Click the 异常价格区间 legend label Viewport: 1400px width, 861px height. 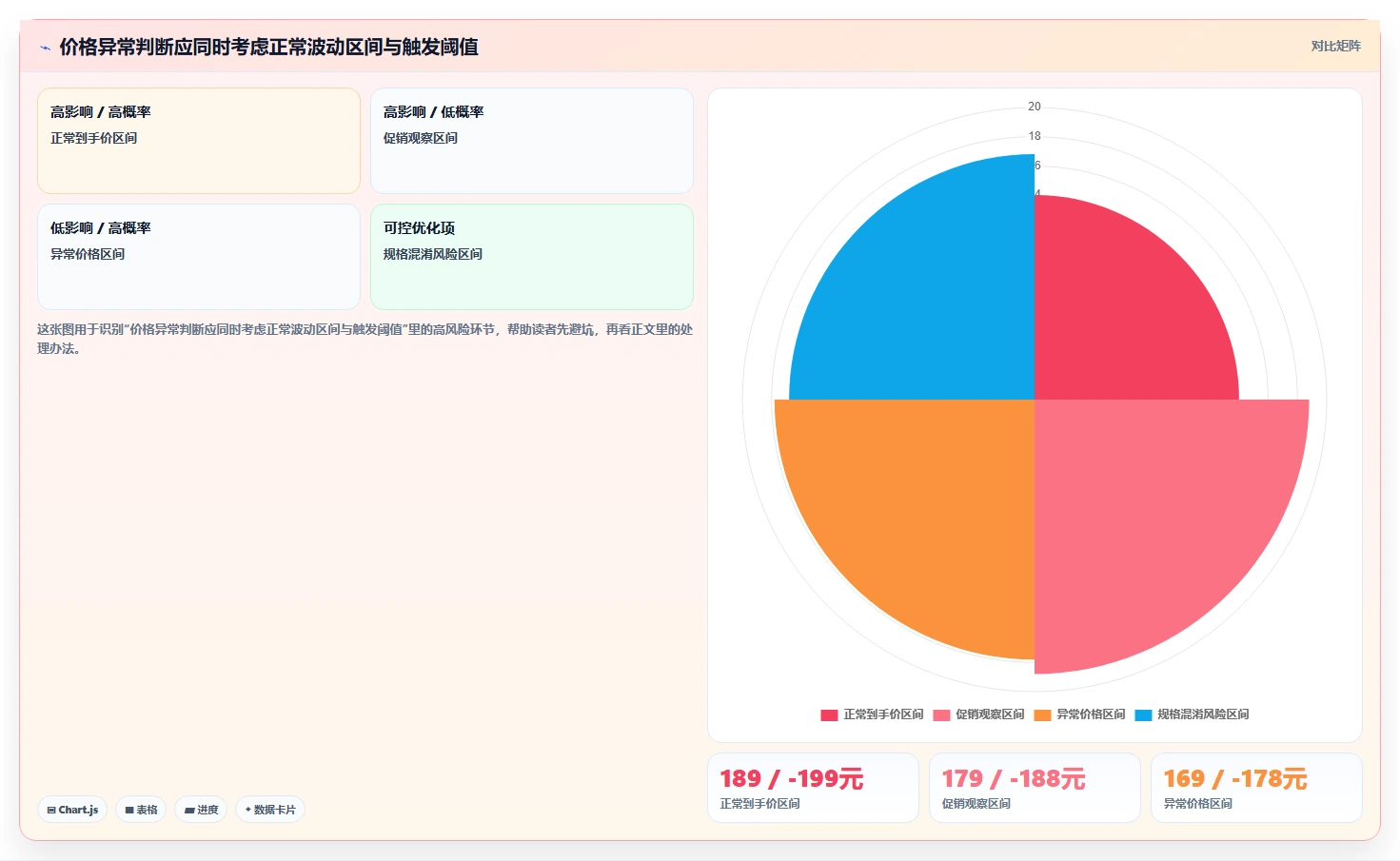coord(1091,714)
